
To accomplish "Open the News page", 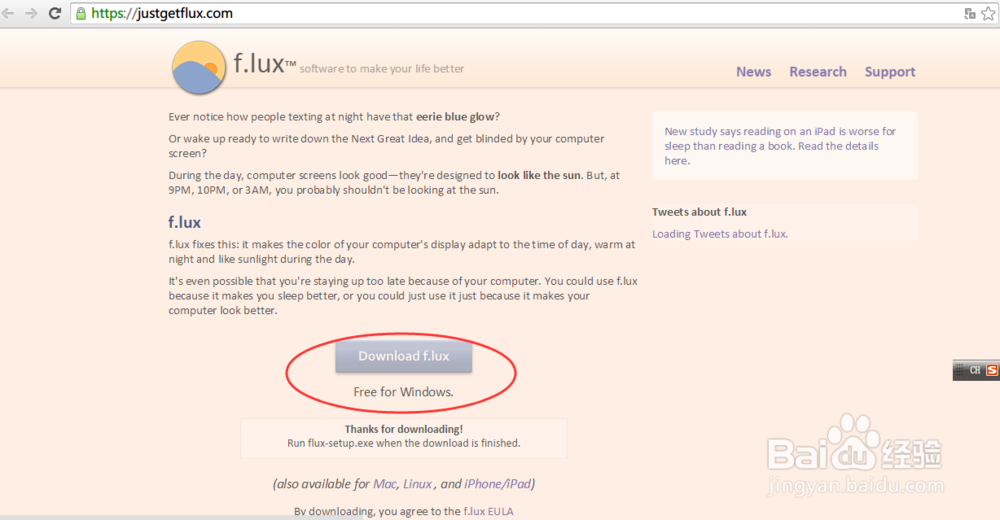I will (754, 72).
